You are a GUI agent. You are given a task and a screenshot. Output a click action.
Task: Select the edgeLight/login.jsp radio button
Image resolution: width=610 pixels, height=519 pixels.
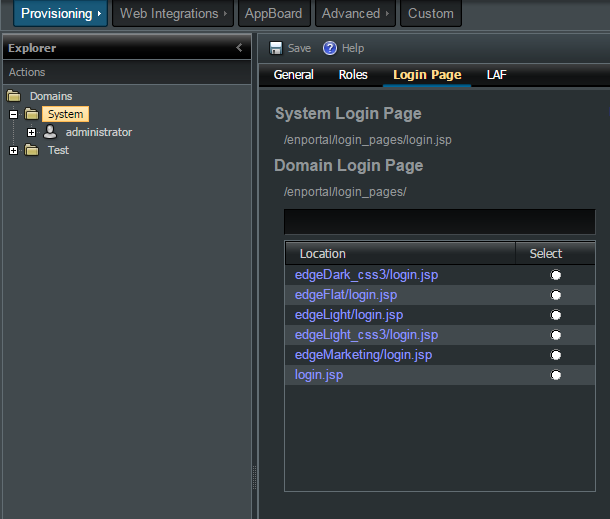[556, 315]
